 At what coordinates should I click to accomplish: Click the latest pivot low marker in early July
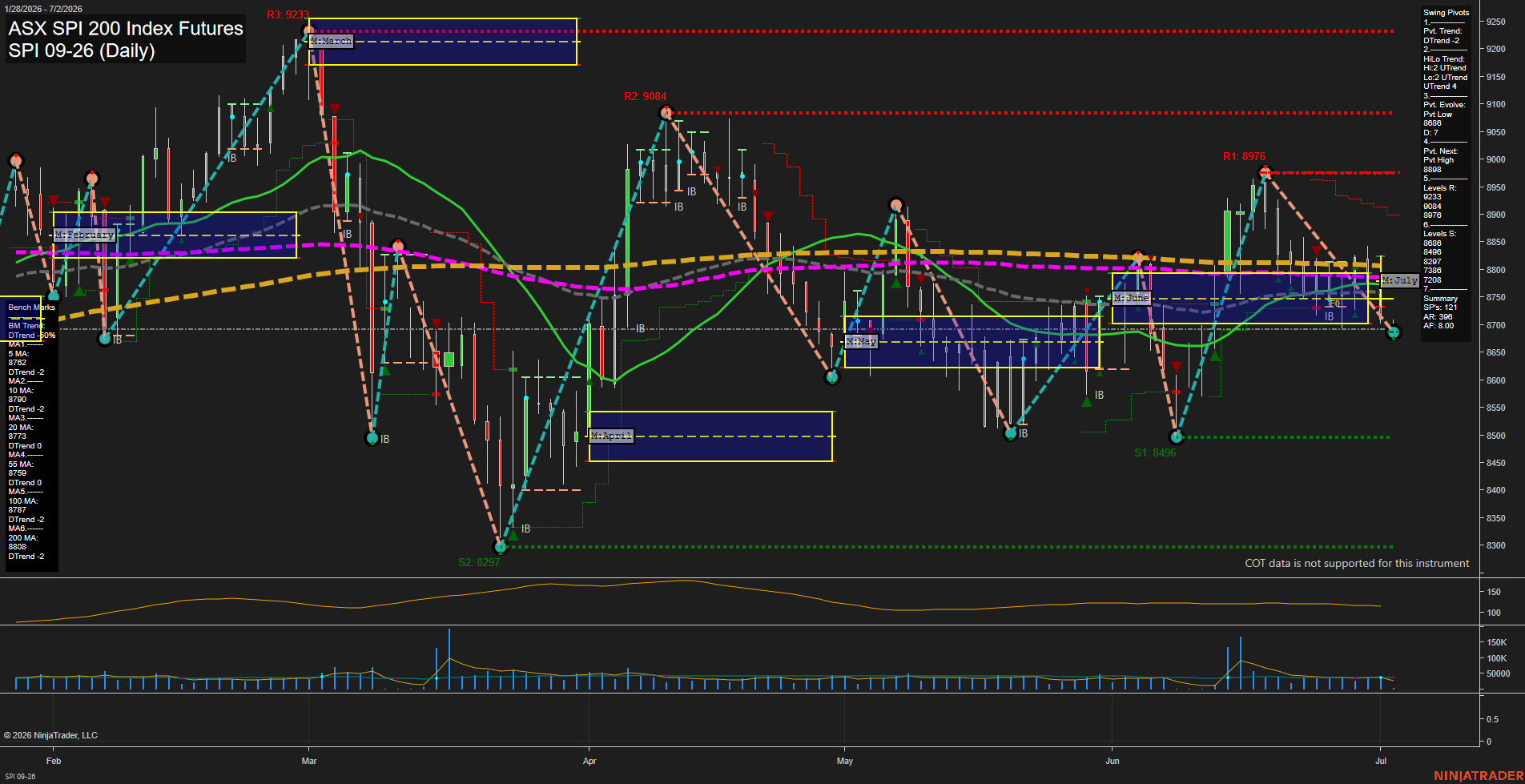point(1394,332)
